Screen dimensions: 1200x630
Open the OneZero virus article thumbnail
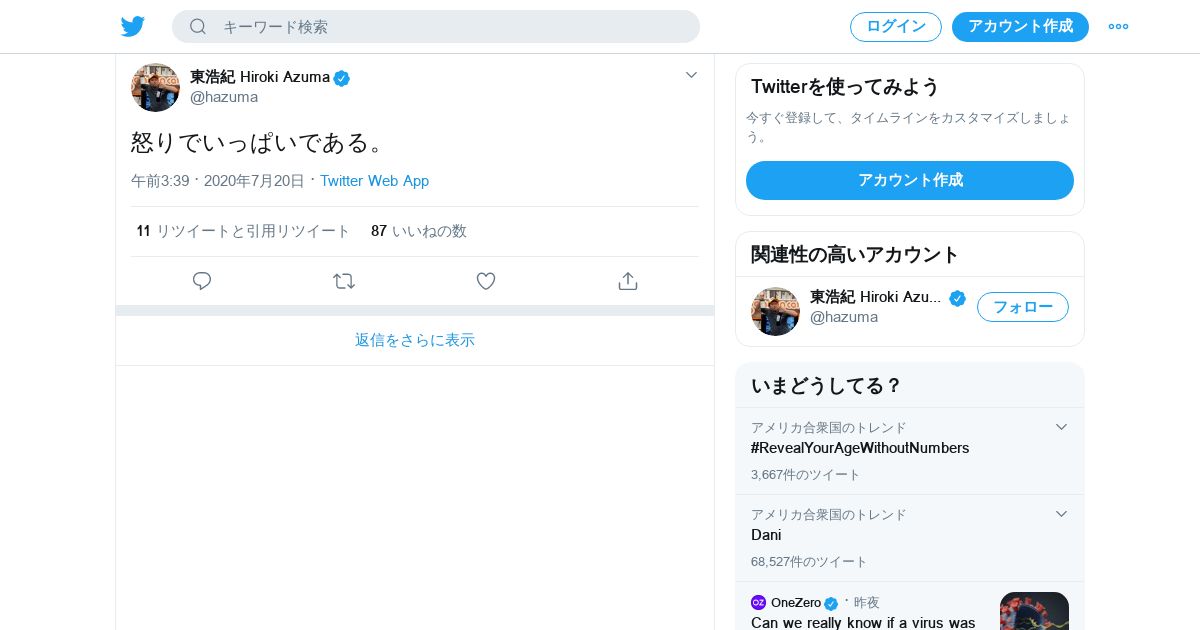[x=1034, y=611]
